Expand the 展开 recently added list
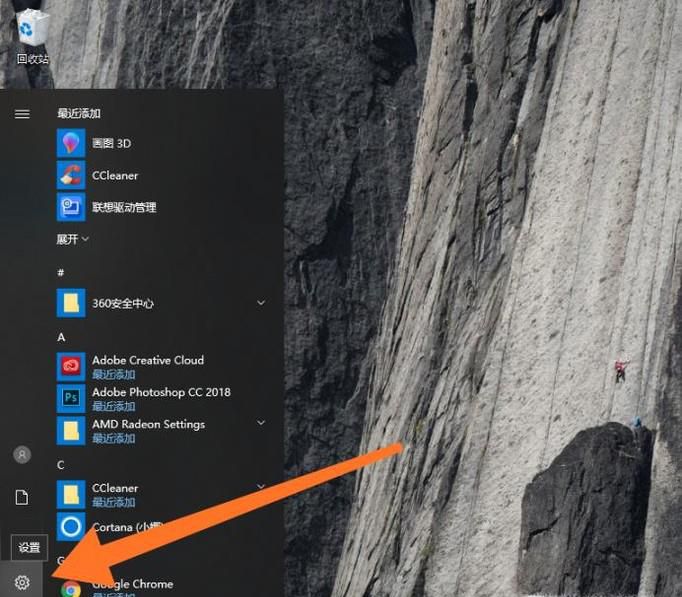Viewport: 682px width, 597px height. point(73,239)
